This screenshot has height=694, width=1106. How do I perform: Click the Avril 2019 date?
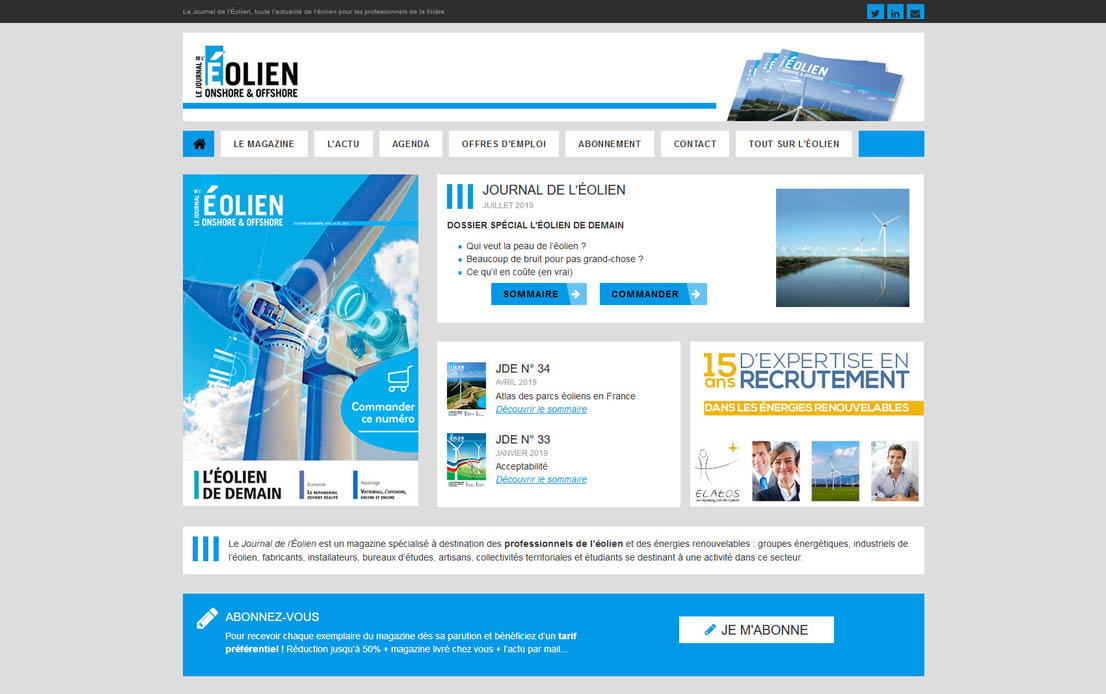[516, 382]
